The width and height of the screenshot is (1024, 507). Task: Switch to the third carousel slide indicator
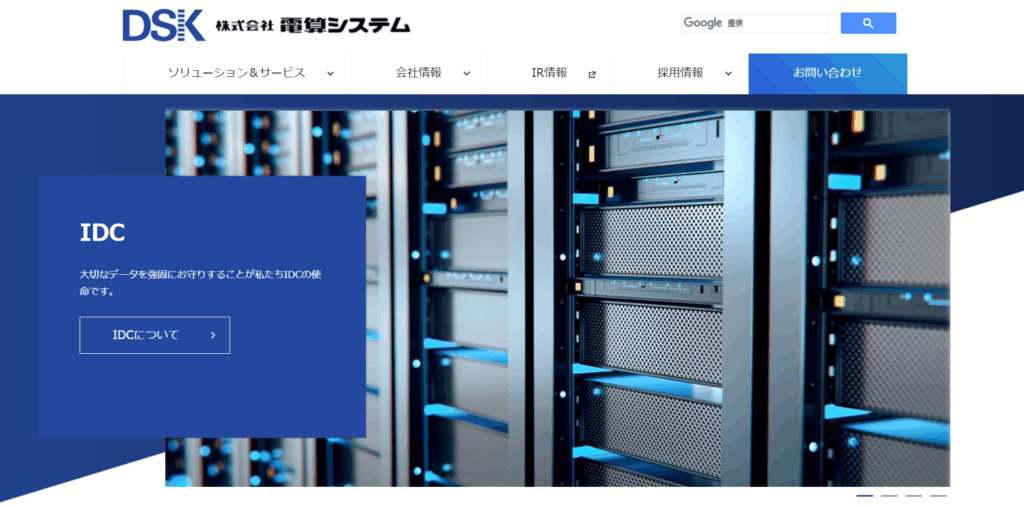coord(914,495)
